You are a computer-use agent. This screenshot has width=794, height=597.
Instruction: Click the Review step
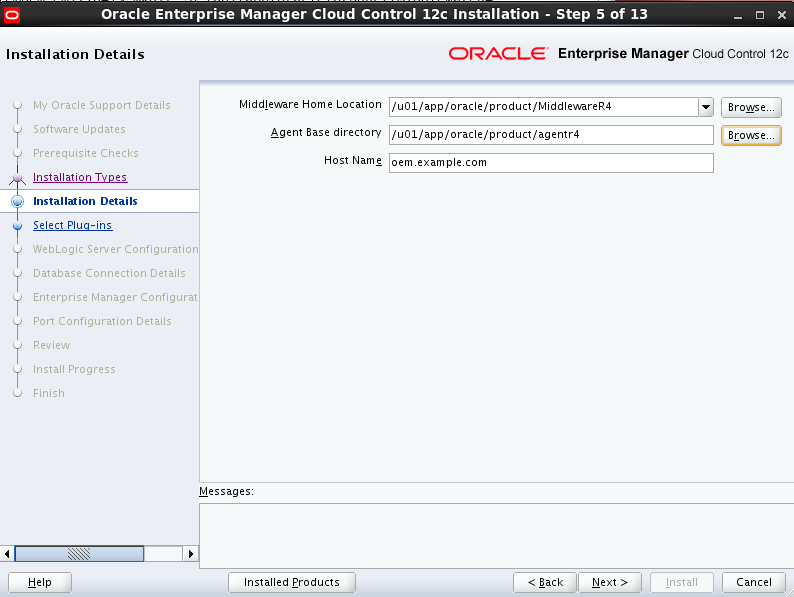(x=52, y=345)
